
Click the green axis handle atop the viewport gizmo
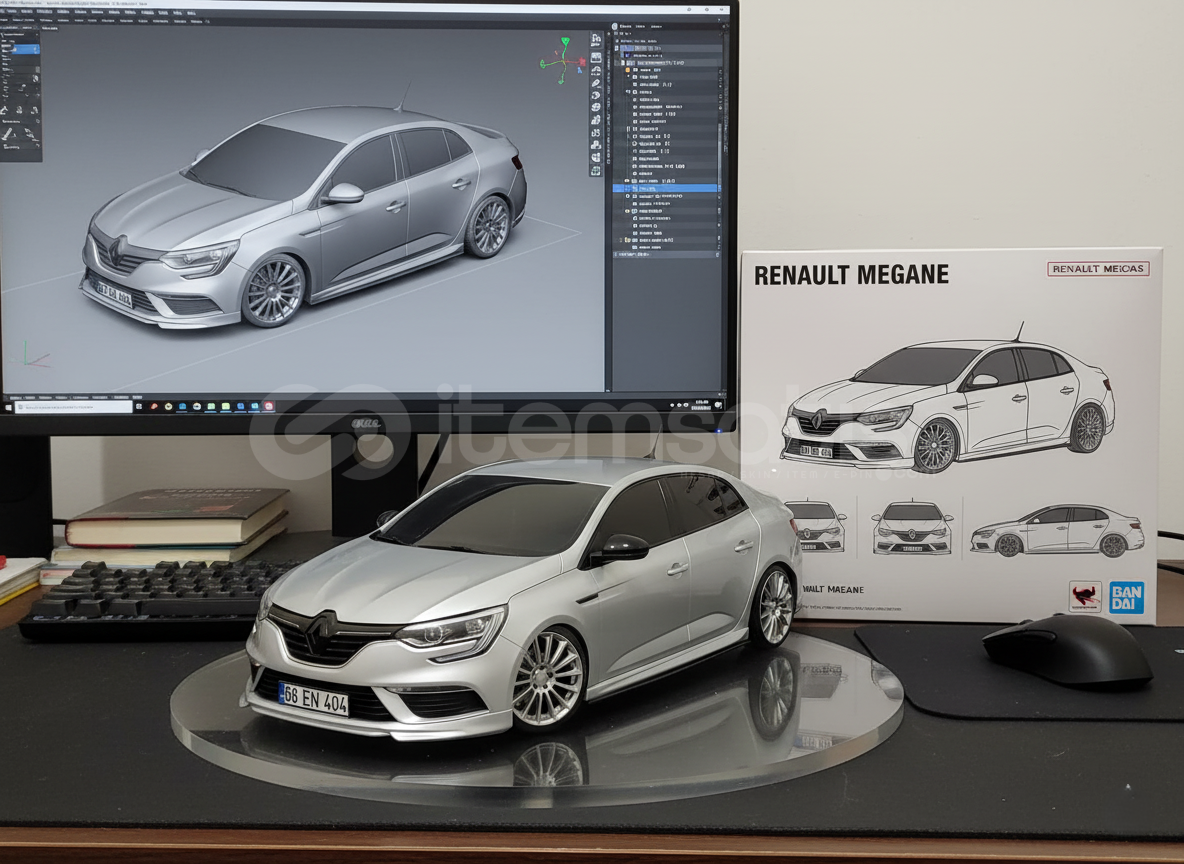(565, 42)
